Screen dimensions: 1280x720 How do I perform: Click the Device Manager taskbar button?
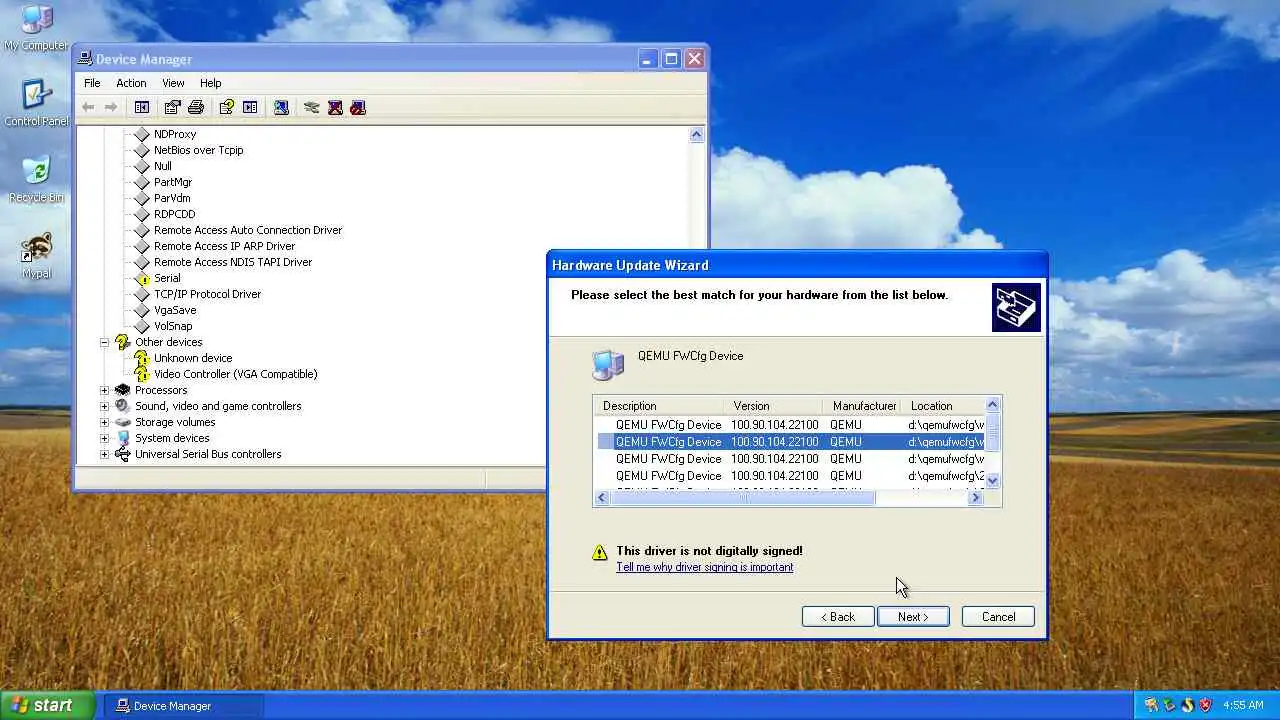click(183, 706)
